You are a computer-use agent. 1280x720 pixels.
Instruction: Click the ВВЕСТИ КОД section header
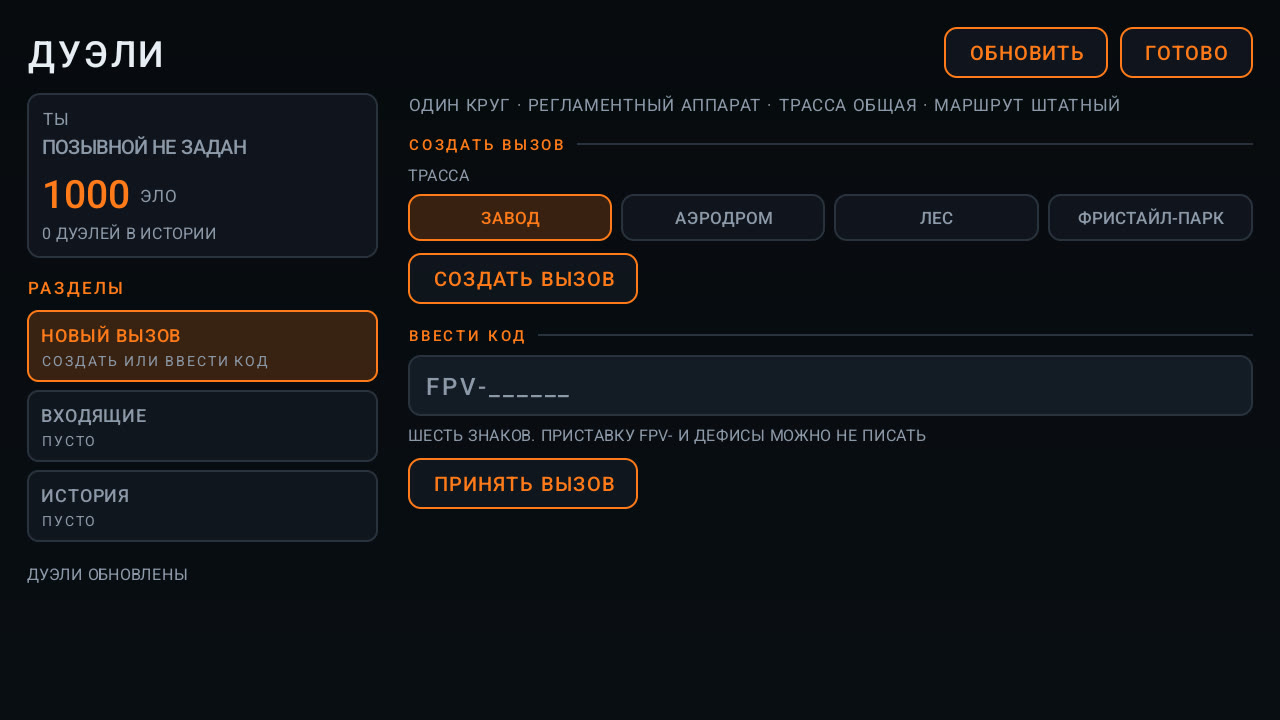(x=467, y=336)
